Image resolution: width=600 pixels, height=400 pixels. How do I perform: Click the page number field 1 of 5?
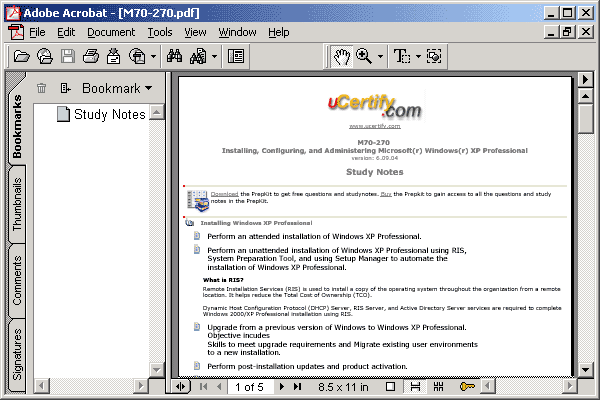tap(251, 387)
